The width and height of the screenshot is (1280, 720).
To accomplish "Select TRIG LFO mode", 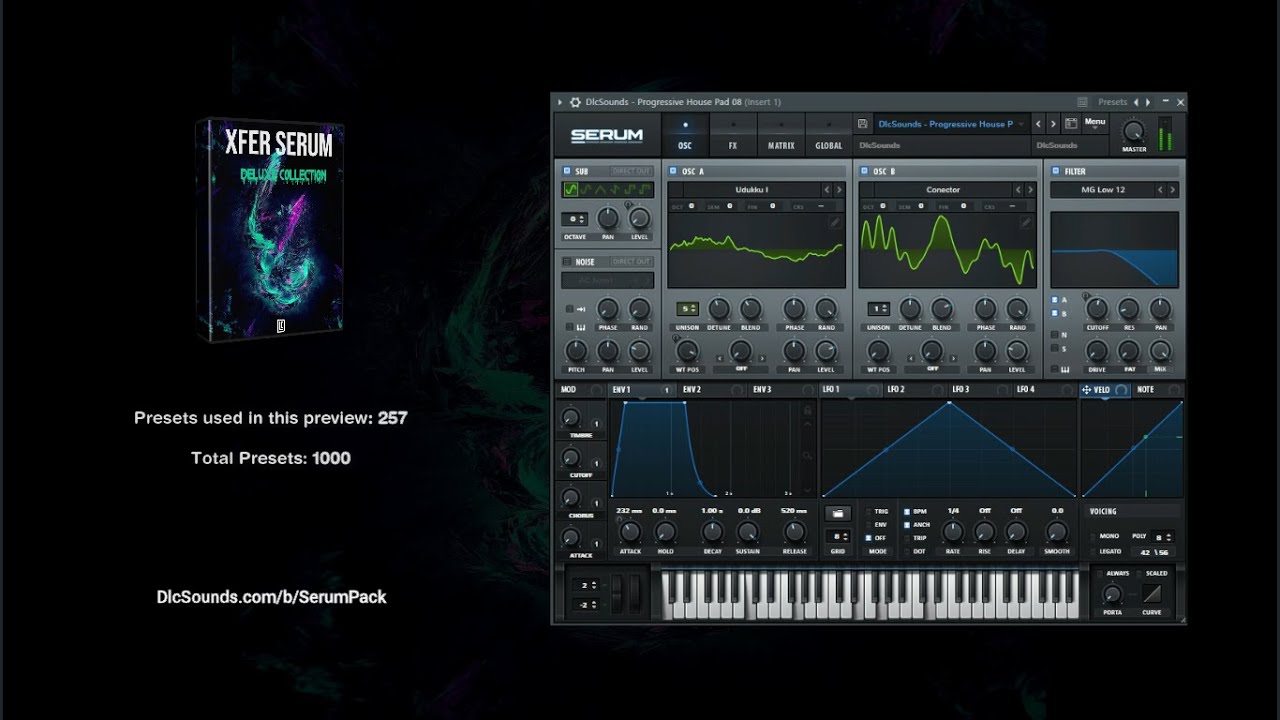I will tap(868, 511).
